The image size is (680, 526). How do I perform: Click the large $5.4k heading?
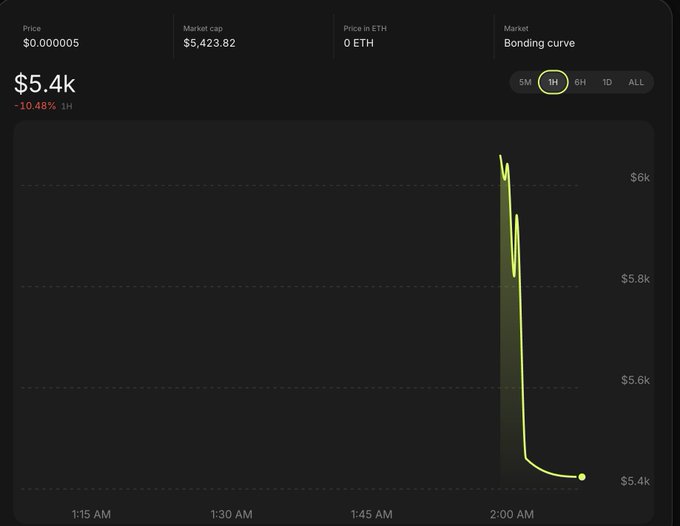(45, 84)
